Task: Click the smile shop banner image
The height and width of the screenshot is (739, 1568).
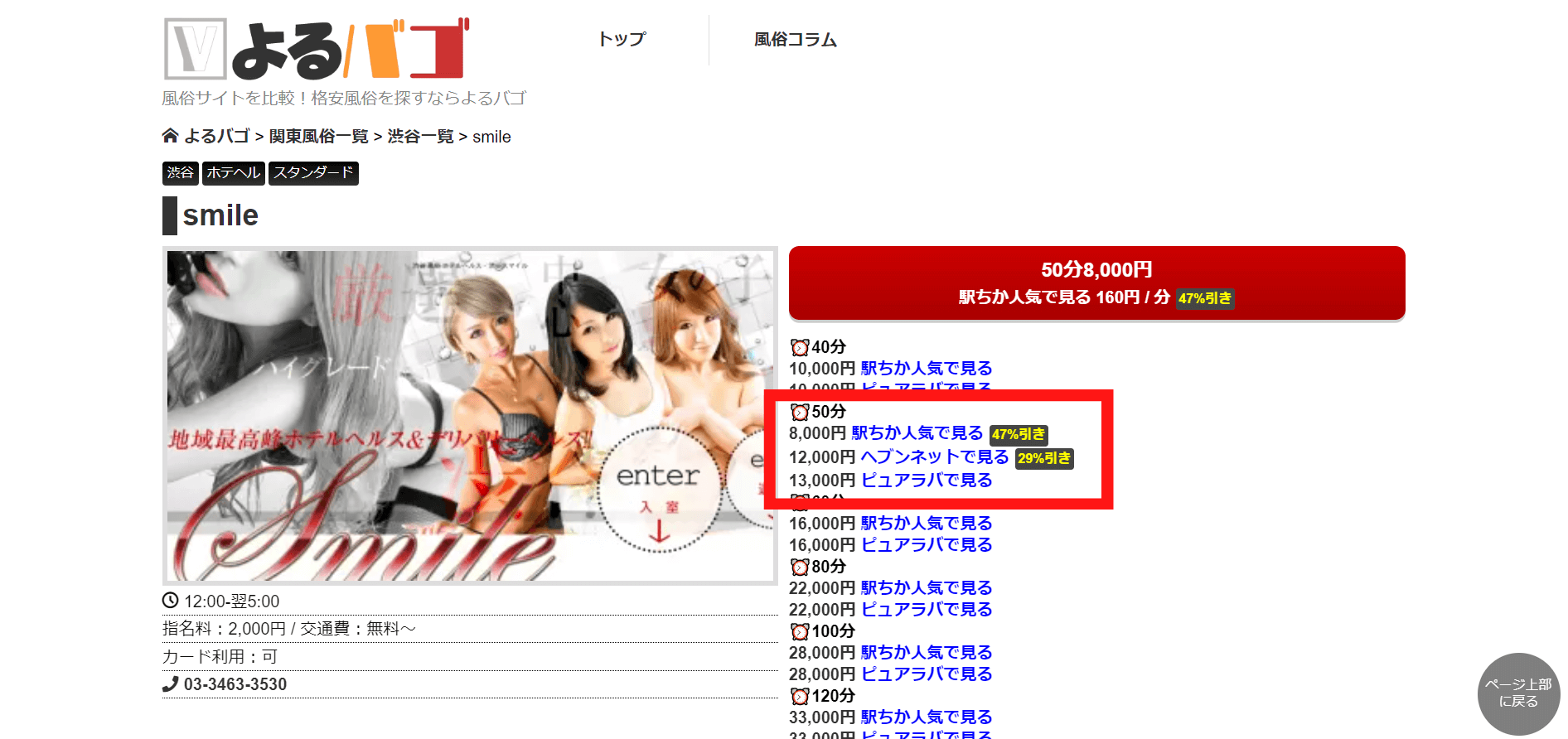Action: pyautogui.click(x=469, y=415)
